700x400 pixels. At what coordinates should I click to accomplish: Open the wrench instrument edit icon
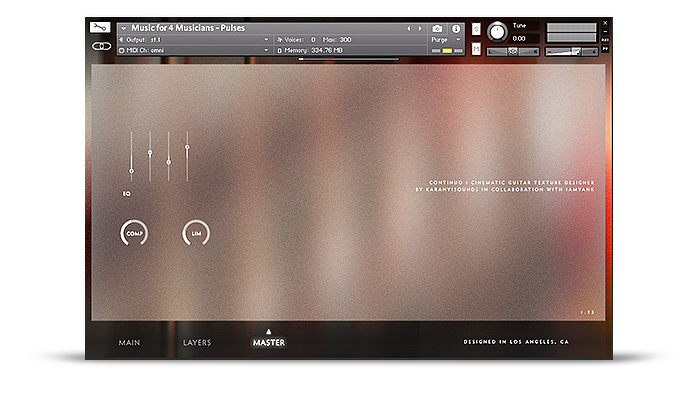point(100,27)
